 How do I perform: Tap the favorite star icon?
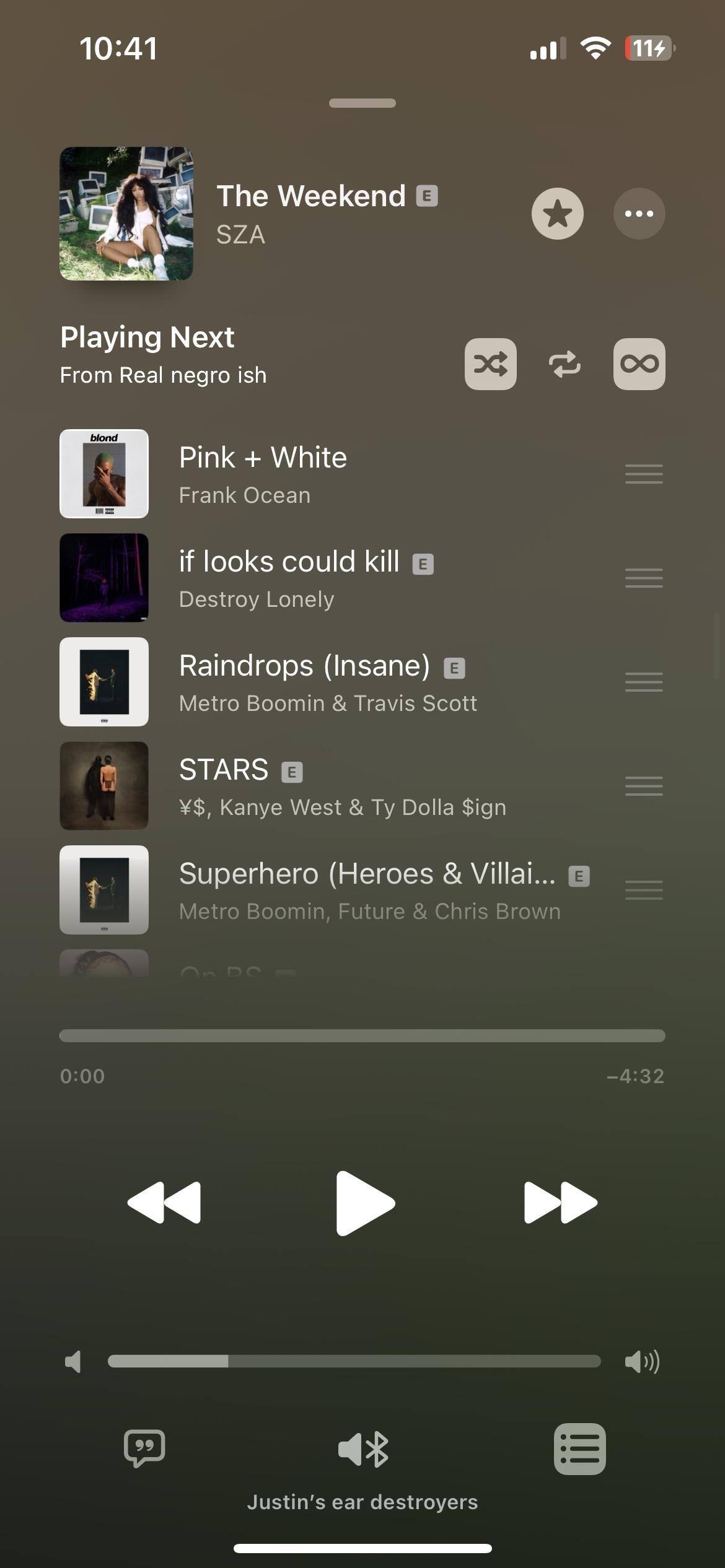tap(557, 214)
